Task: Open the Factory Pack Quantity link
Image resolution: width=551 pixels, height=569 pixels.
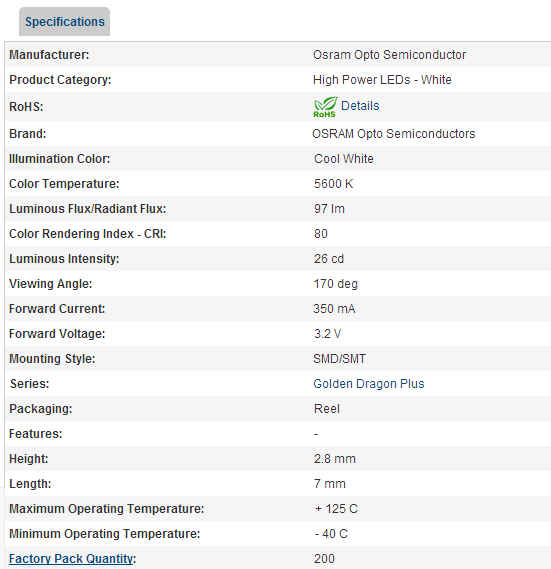Action: 71,558
